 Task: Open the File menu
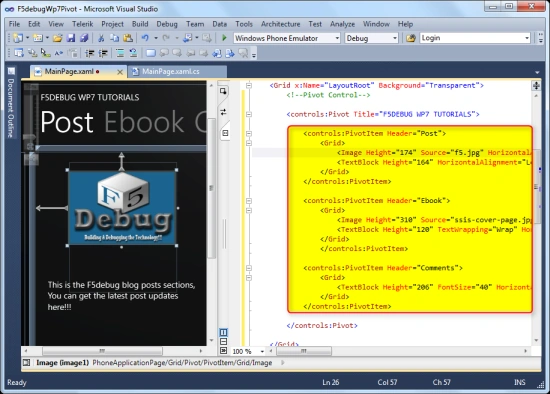click(14, 24)
